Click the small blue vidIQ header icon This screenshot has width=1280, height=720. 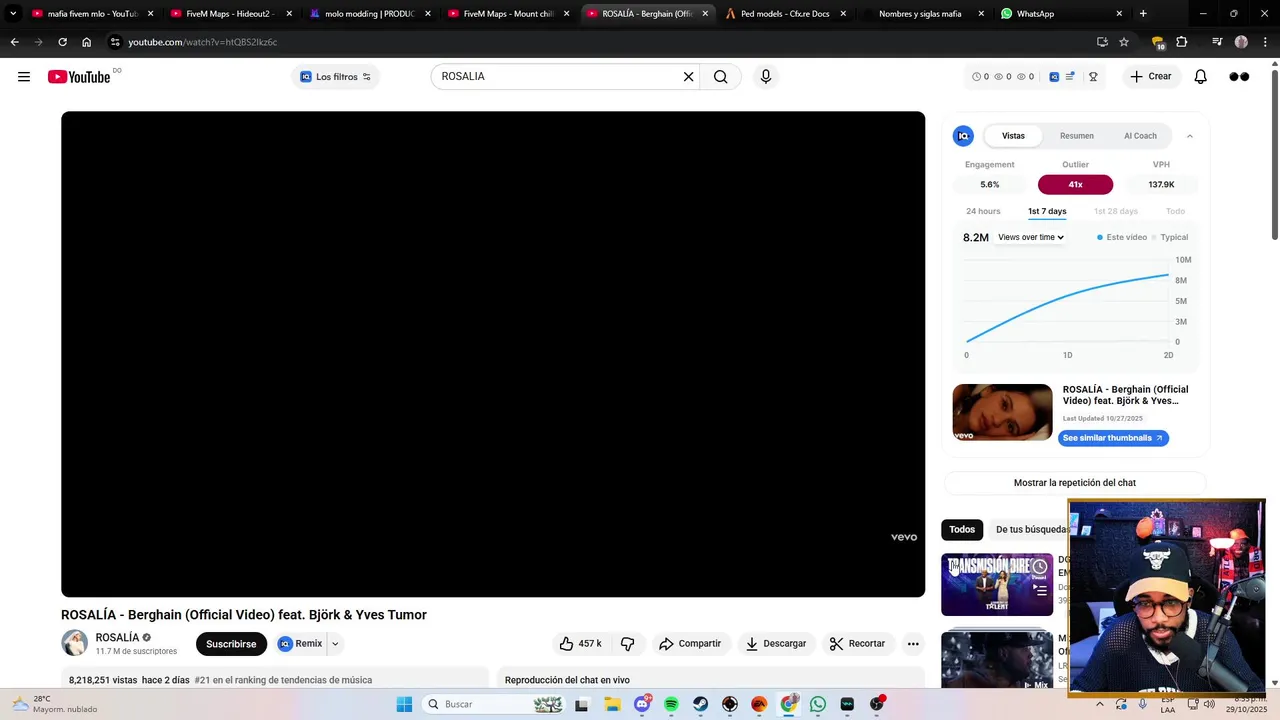[1054, 77]
